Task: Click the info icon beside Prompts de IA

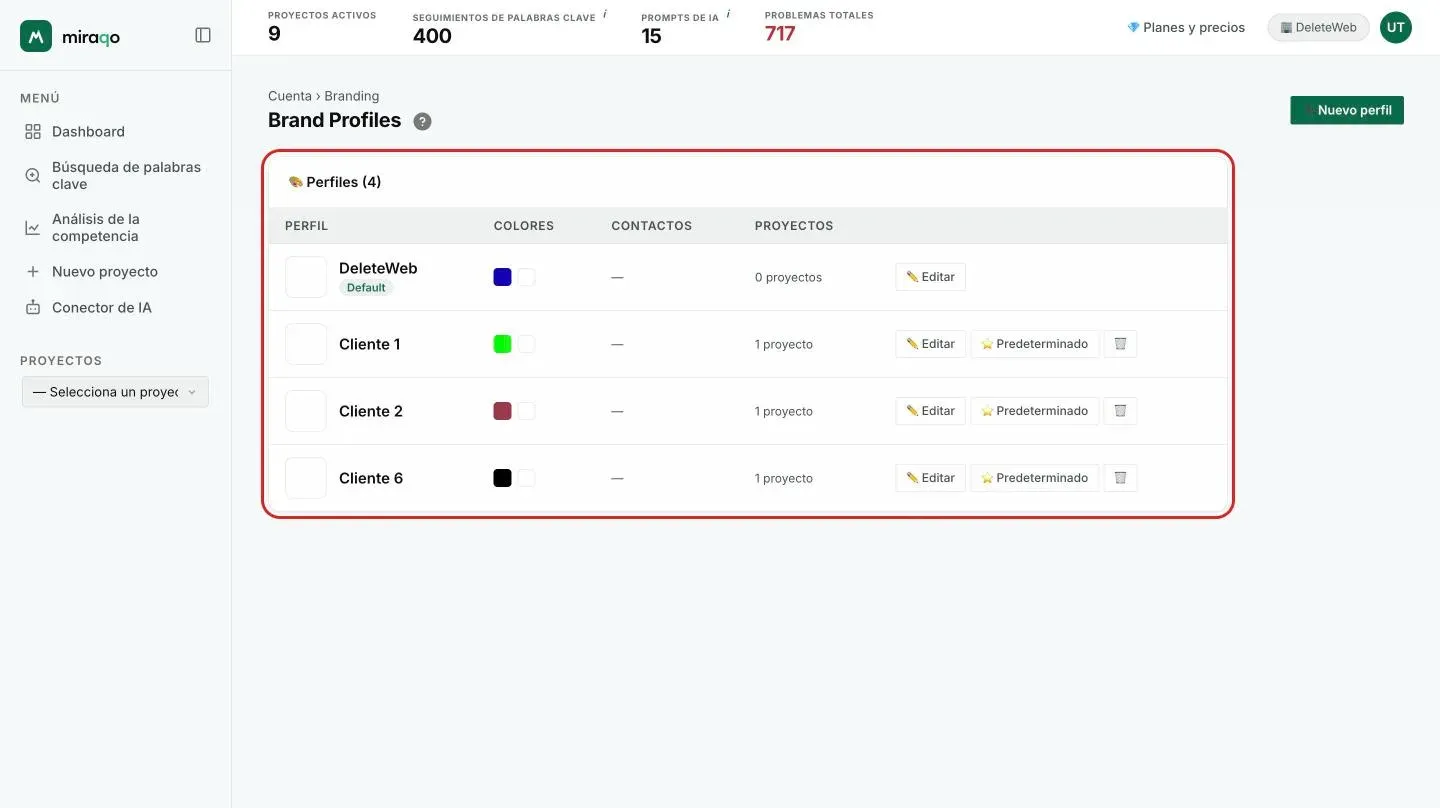Action: pos(728,14)
